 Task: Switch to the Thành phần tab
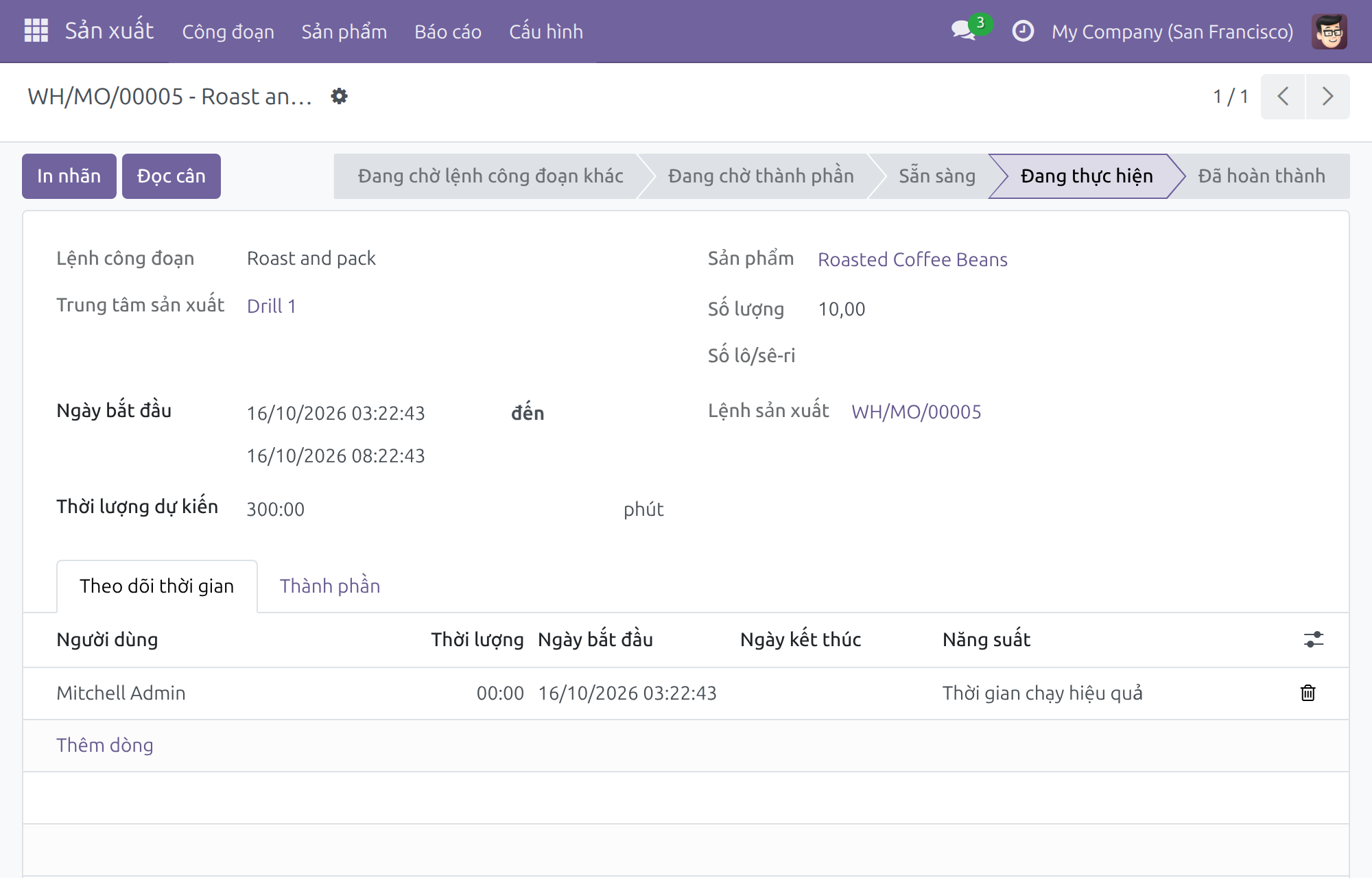click(330, 586)
